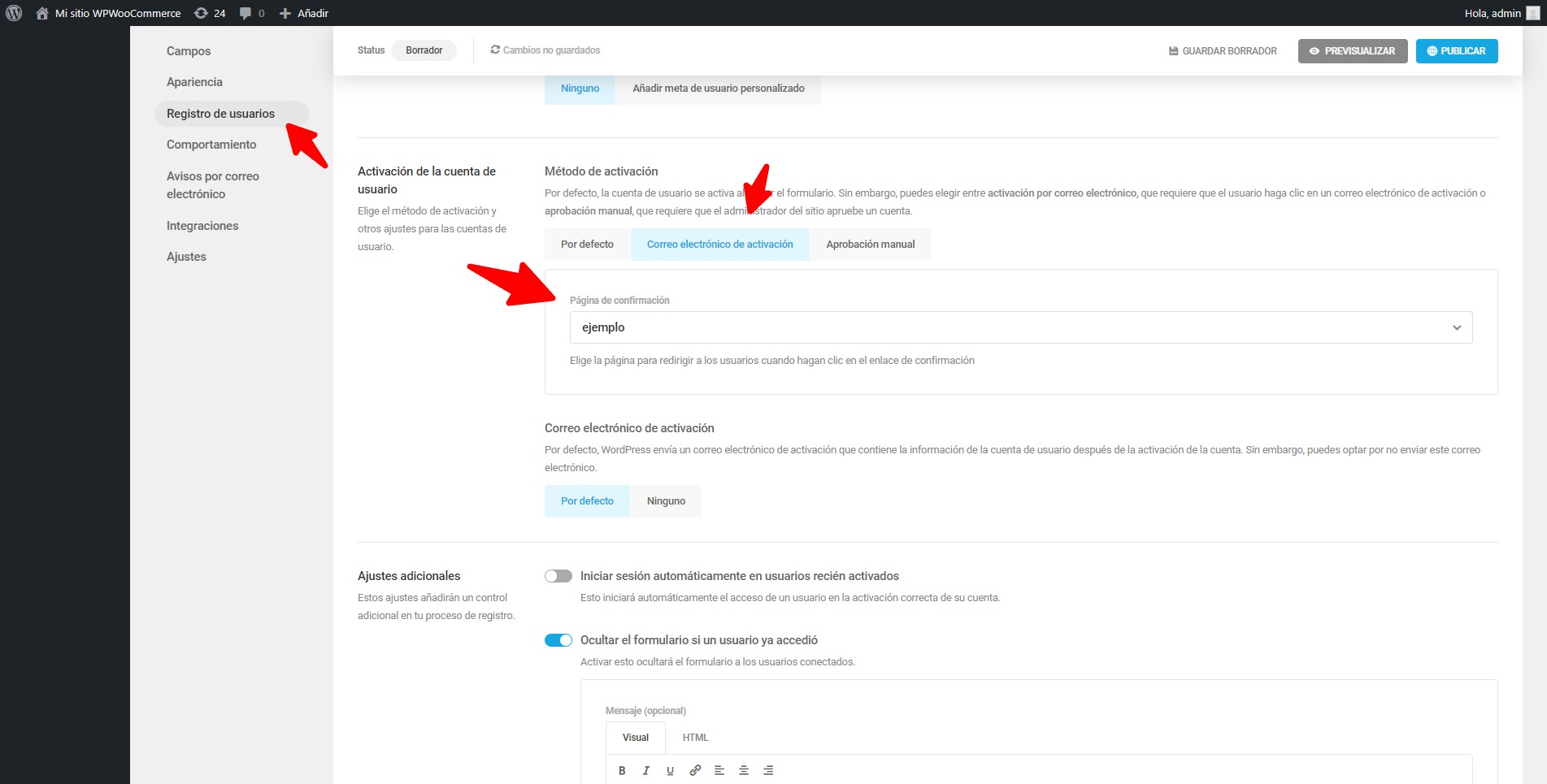Apply underline in the message editor
This screenshot has width=1547, height=784.
671,770
